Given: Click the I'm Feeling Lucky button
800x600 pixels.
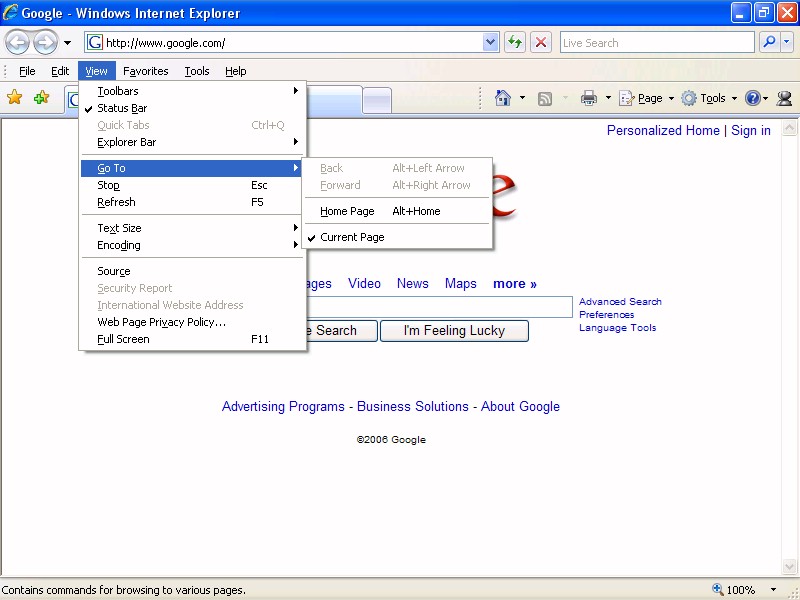Looking at the screenshot, I should click(x=454, y=331).
